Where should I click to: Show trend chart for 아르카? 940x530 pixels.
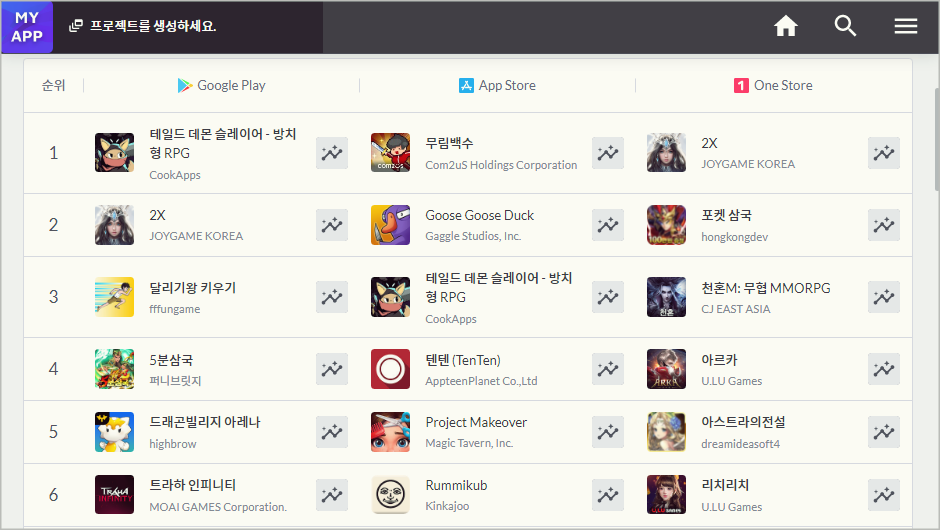[884, 369]
